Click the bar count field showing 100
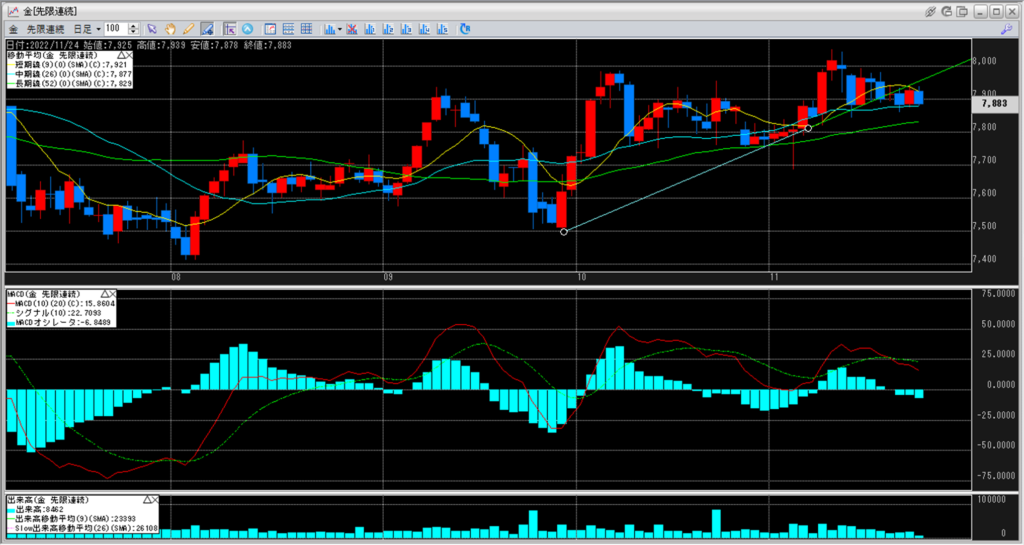The width and height of the screenshot is (1024, 545). click(116, 29)
